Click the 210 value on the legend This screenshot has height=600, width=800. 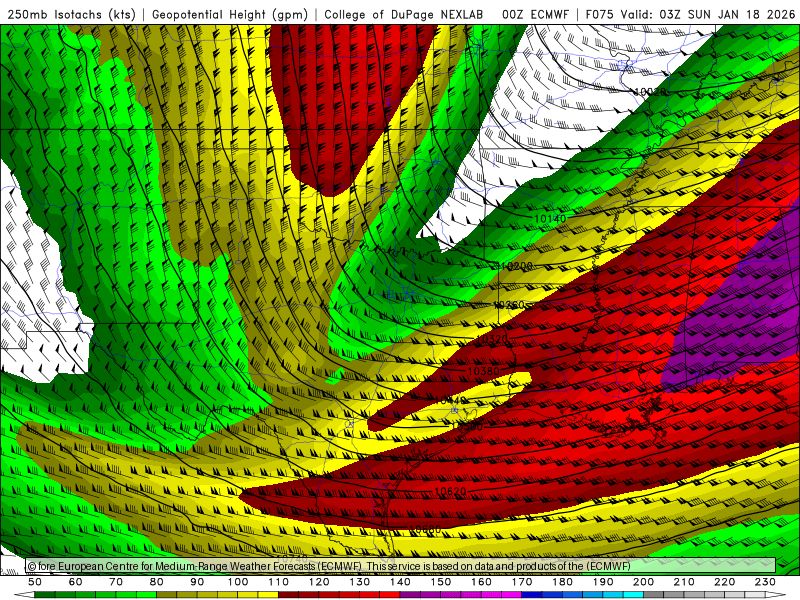point(684,582)
